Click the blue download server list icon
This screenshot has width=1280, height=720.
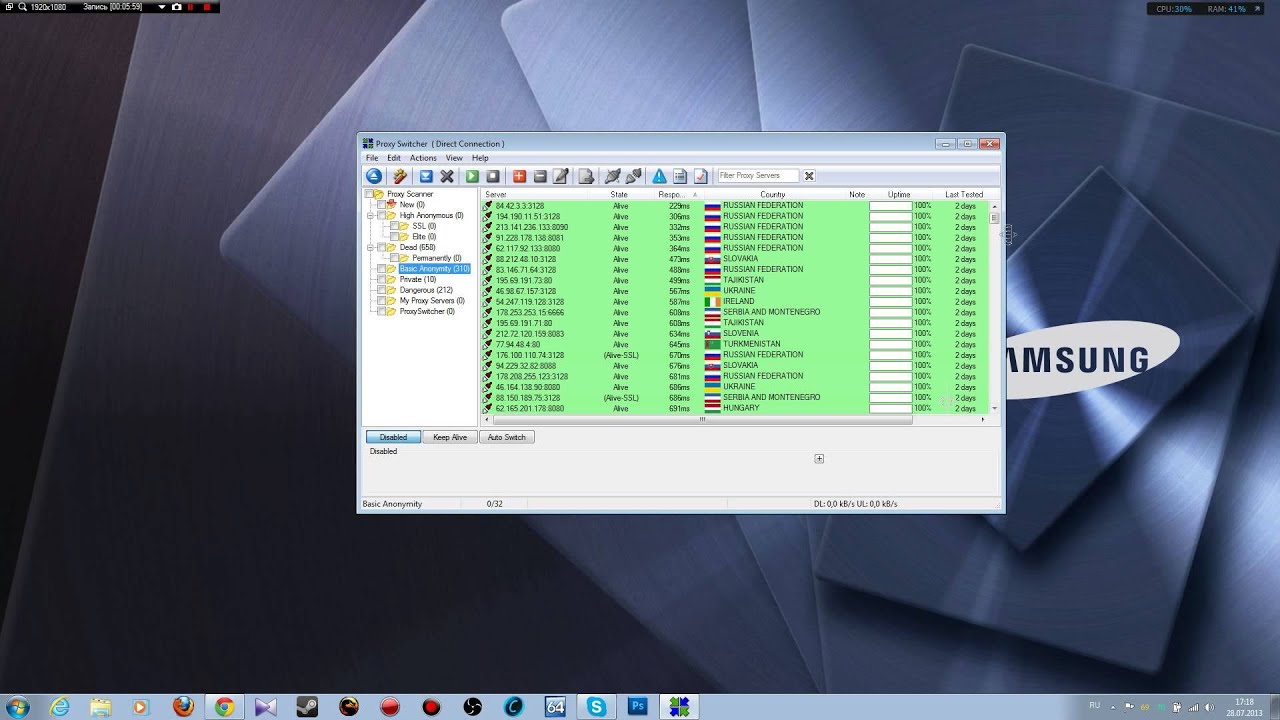click(426, 176)
